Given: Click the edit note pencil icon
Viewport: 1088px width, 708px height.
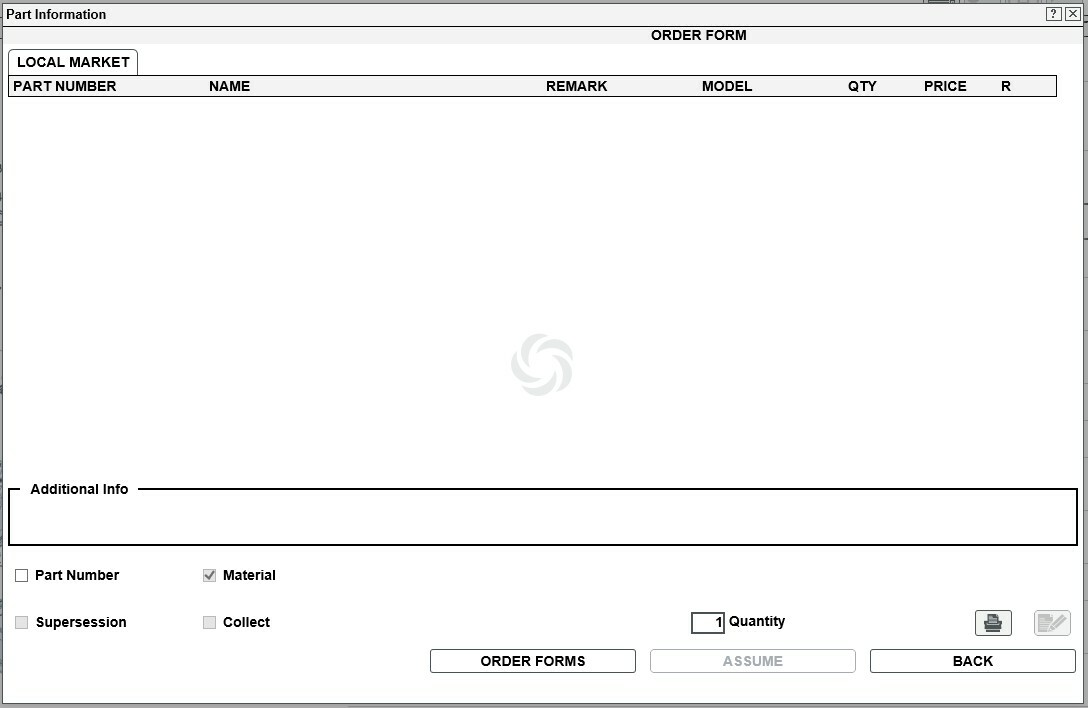Looking at the screenshot, I should point(1052,623).
